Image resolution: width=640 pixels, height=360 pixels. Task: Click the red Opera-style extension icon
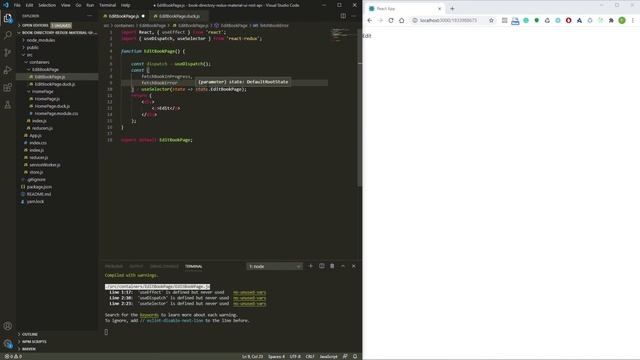click(569, 20)
